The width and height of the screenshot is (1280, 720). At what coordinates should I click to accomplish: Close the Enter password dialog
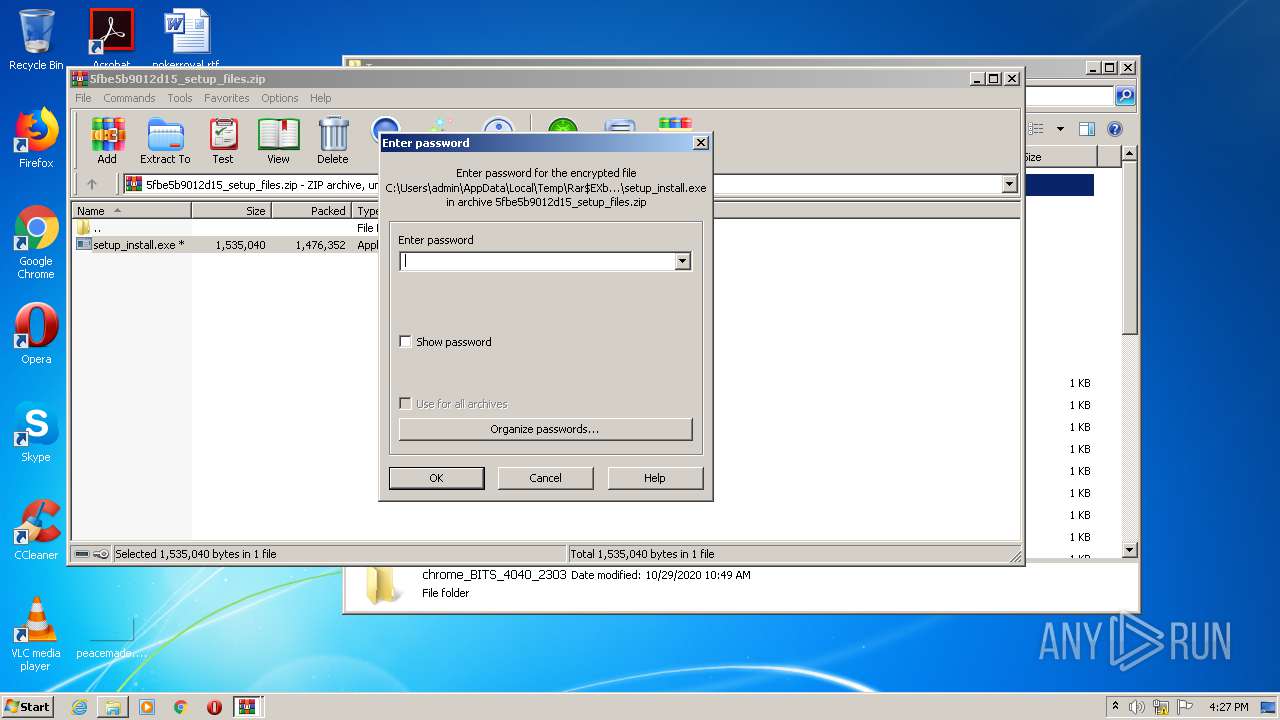point(701,143)
